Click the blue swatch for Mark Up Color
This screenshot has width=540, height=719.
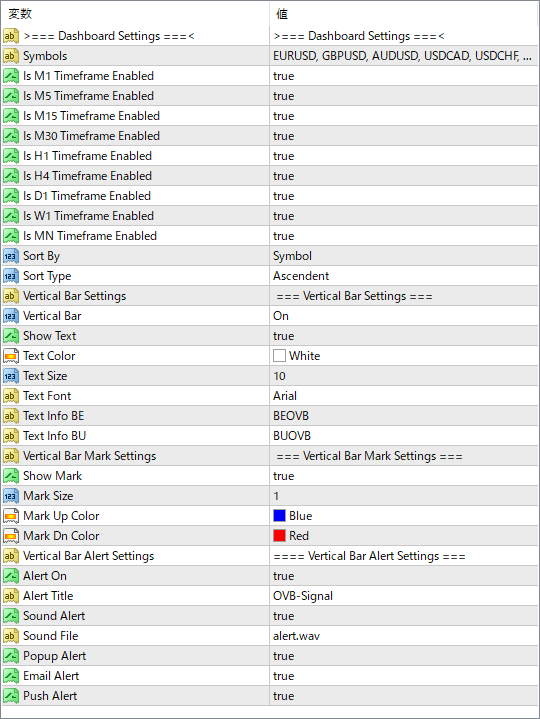tap(279, 516)
